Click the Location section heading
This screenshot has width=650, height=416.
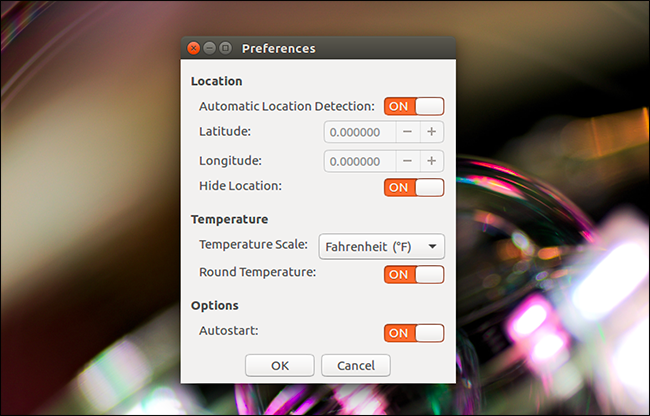click(x=216, y=81)
